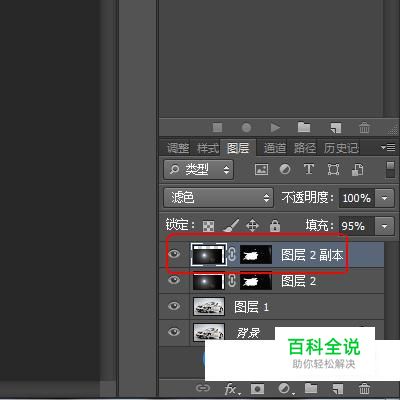Select the 图层 tab
400x400 pixels.
(x=238, y=148)
